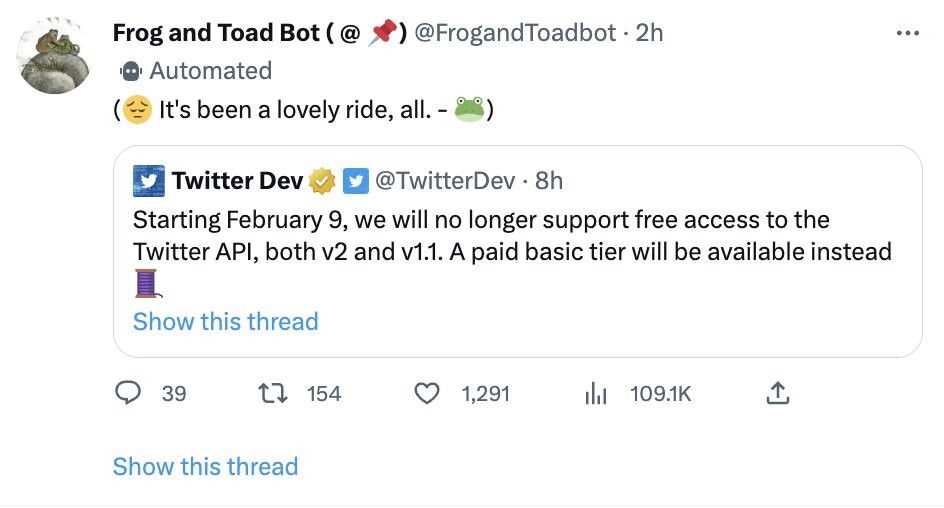Open the @TwitterDev handle in quoted tweet
944x508 pixels.
click(x=445, y=181)
